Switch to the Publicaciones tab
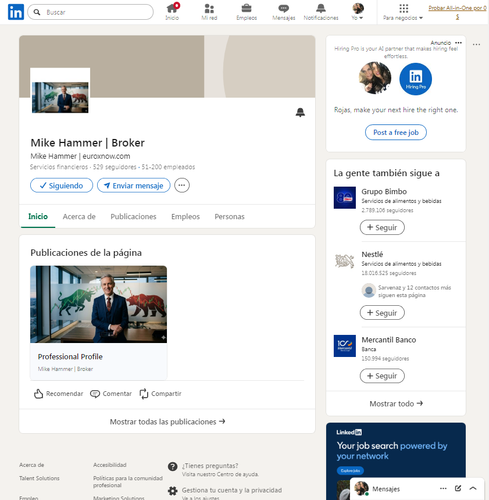Image resolution: width=489 pixels, height=500 pixels. (x=133, y=217)
